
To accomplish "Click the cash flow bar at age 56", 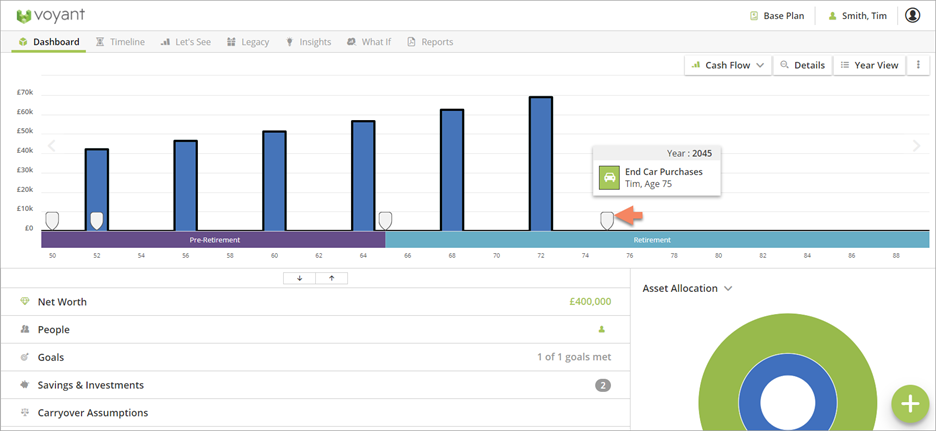I will tap(186, 185).
